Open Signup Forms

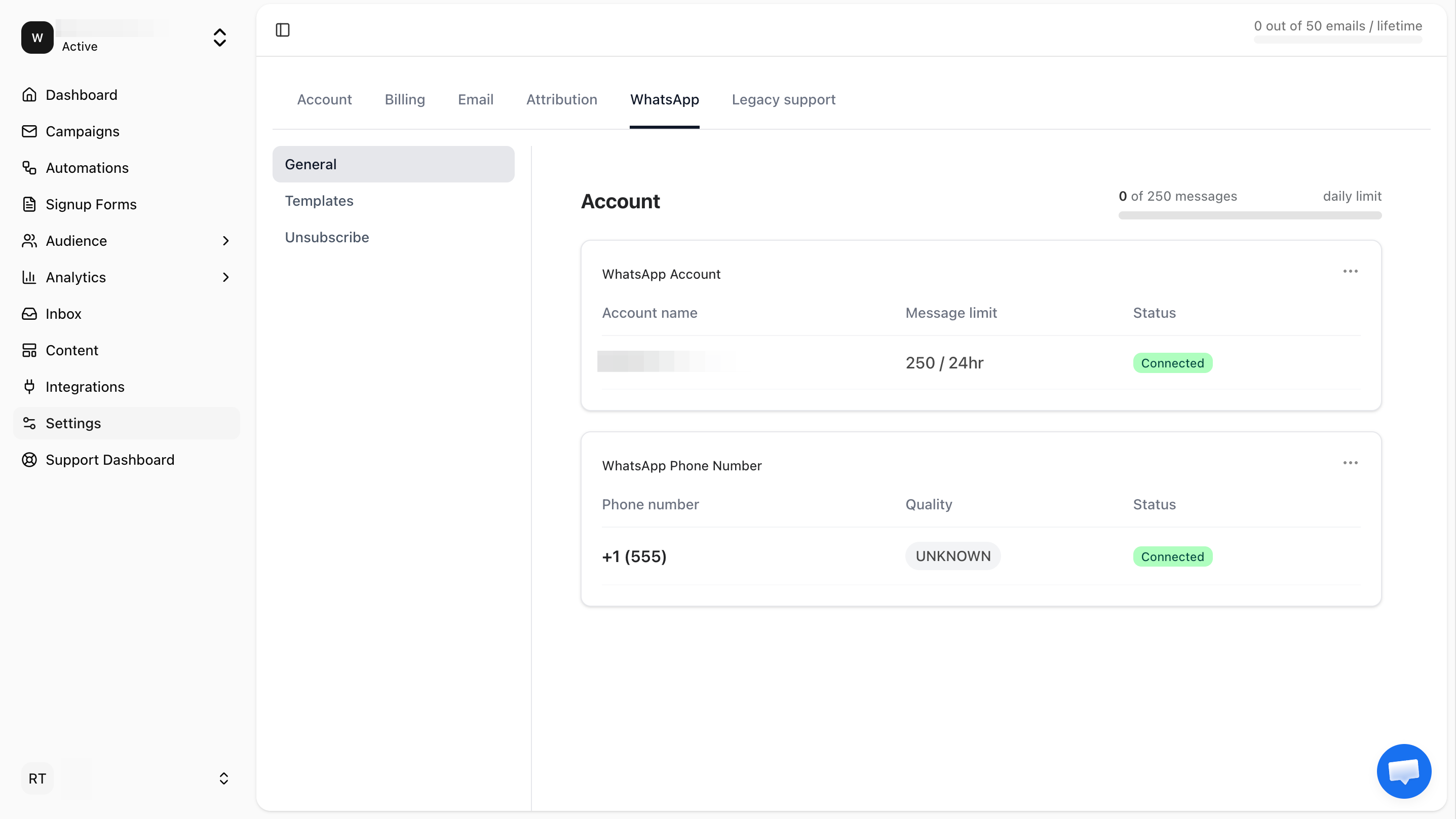(x=91, y=204)
